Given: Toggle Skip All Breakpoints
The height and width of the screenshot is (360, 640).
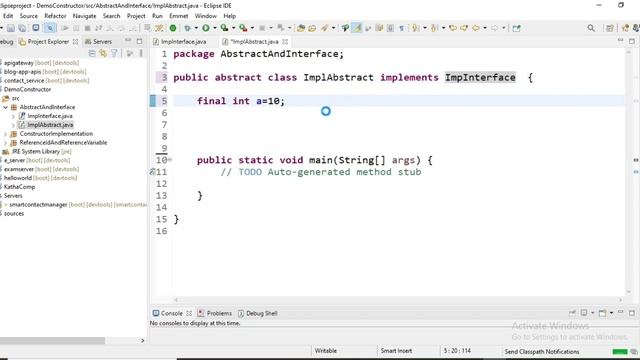Looking at the screenshot, I should click(50, 28).
